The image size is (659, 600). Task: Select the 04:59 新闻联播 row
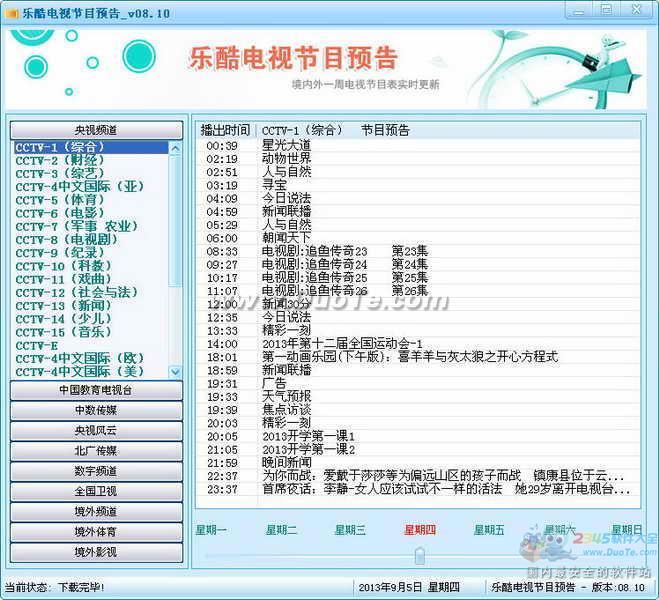point(418,212)
